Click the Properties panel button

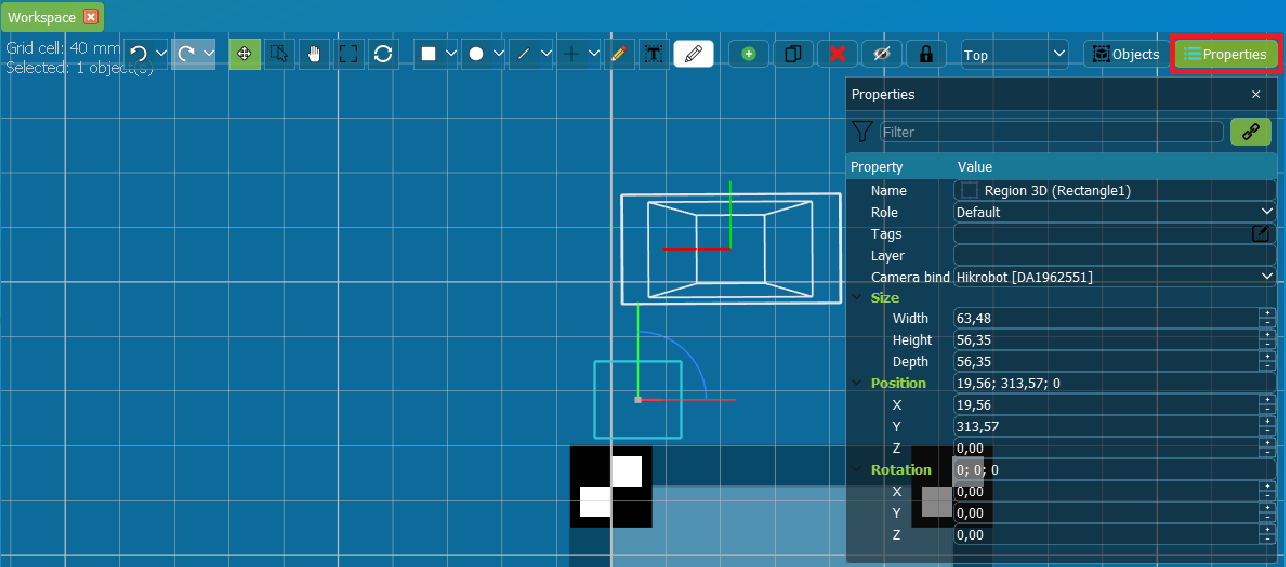point(1225,54)
